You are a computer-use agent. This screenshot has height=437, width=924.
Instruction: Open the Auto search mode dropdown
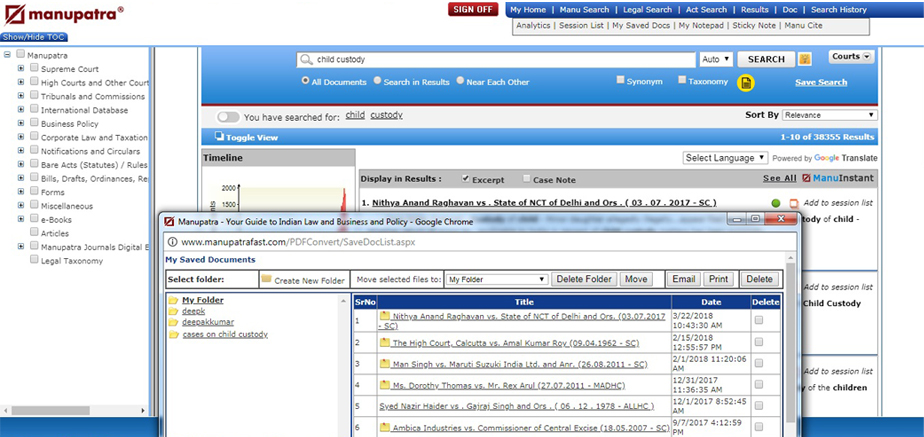pos(716,59)
